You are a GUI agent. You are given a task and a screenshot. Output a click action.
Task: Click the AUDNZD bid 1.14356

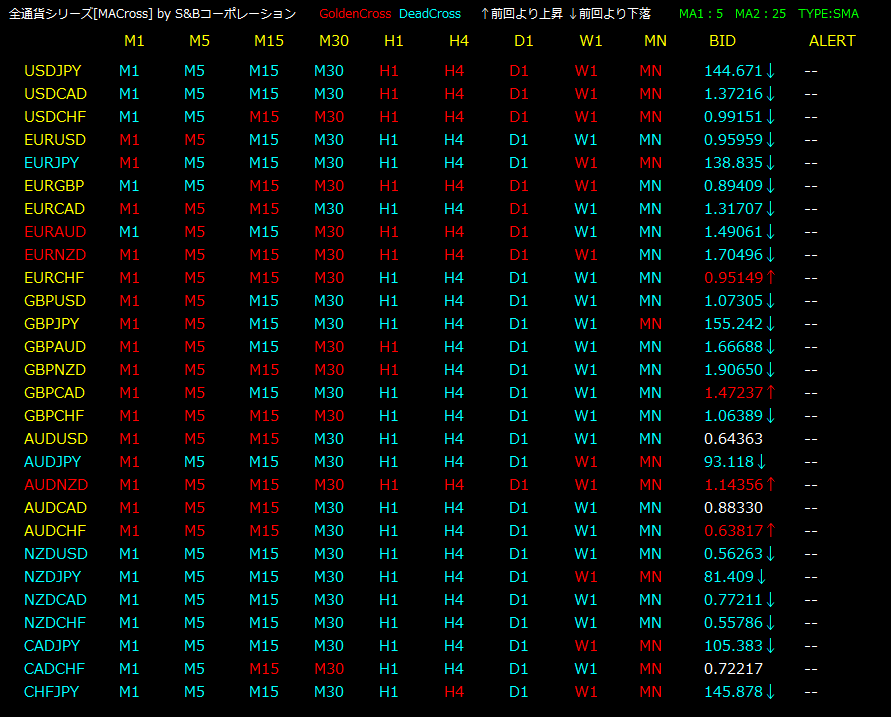point(734,485)
